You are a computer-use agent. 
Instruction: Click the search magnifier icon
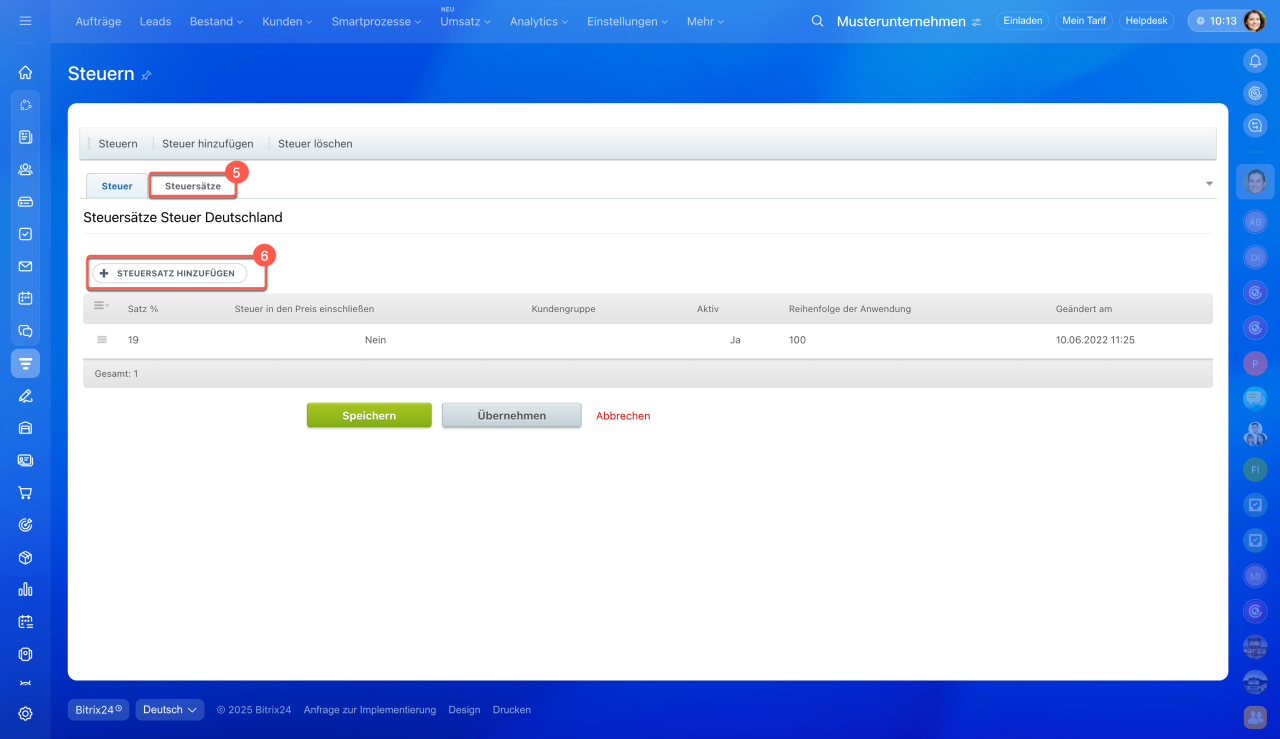point(817,21)
